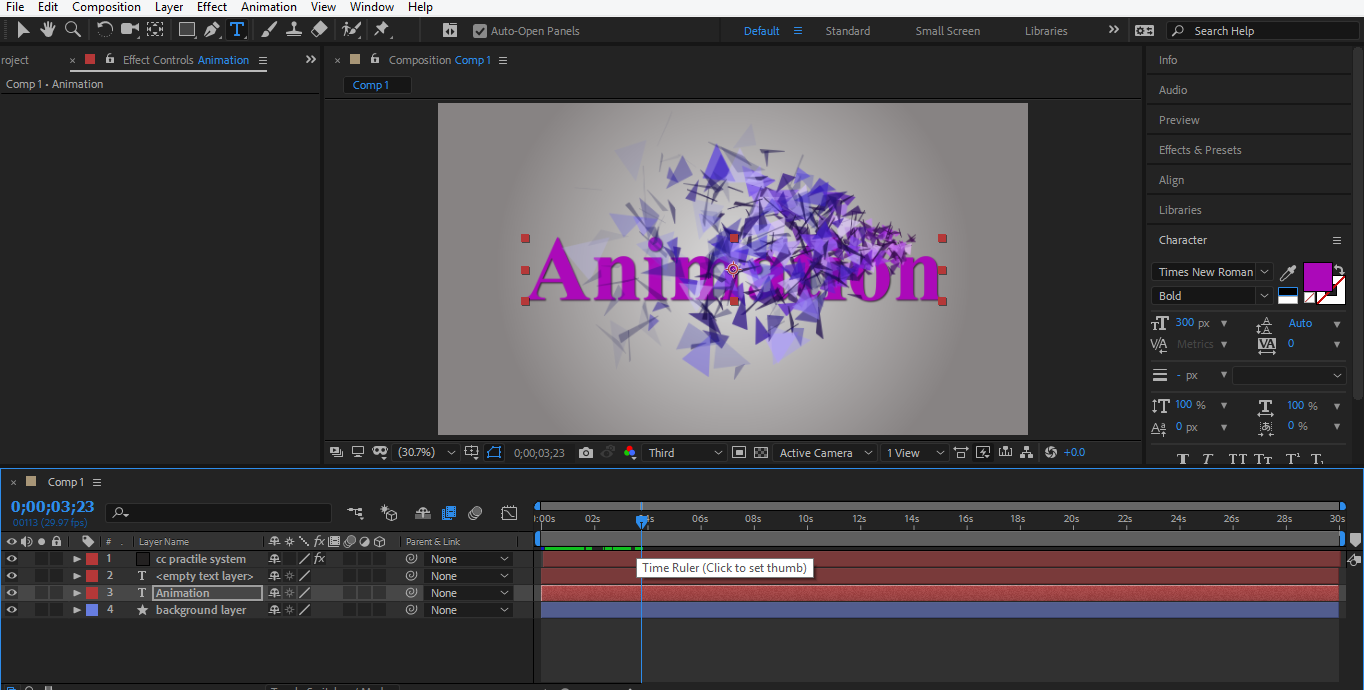Select the Rotation tool
Image resolution: width=1364 pixels, height=690 pixels.
pos(104,30)
